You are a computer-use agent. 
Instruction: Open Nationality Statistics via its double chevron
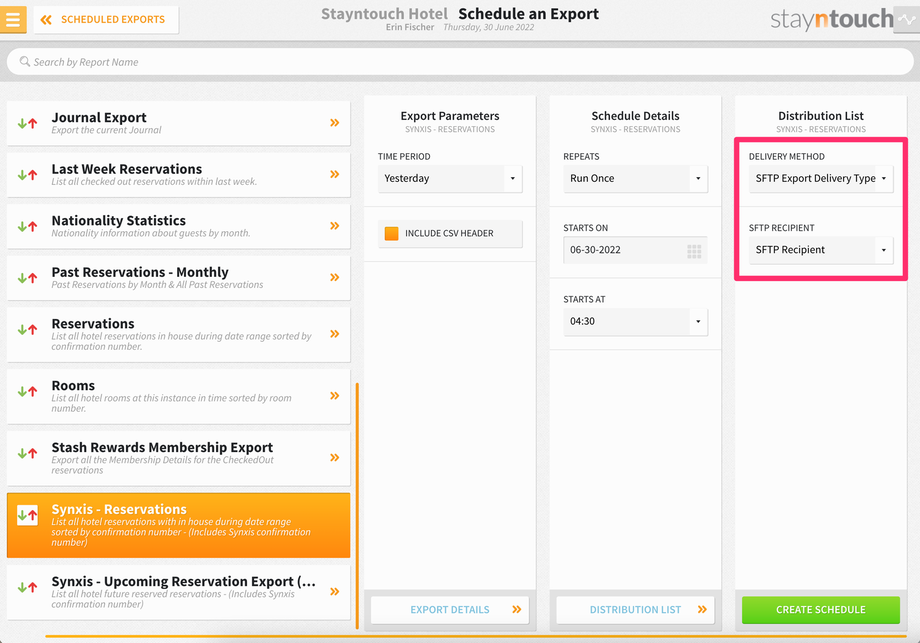point(334,226)
